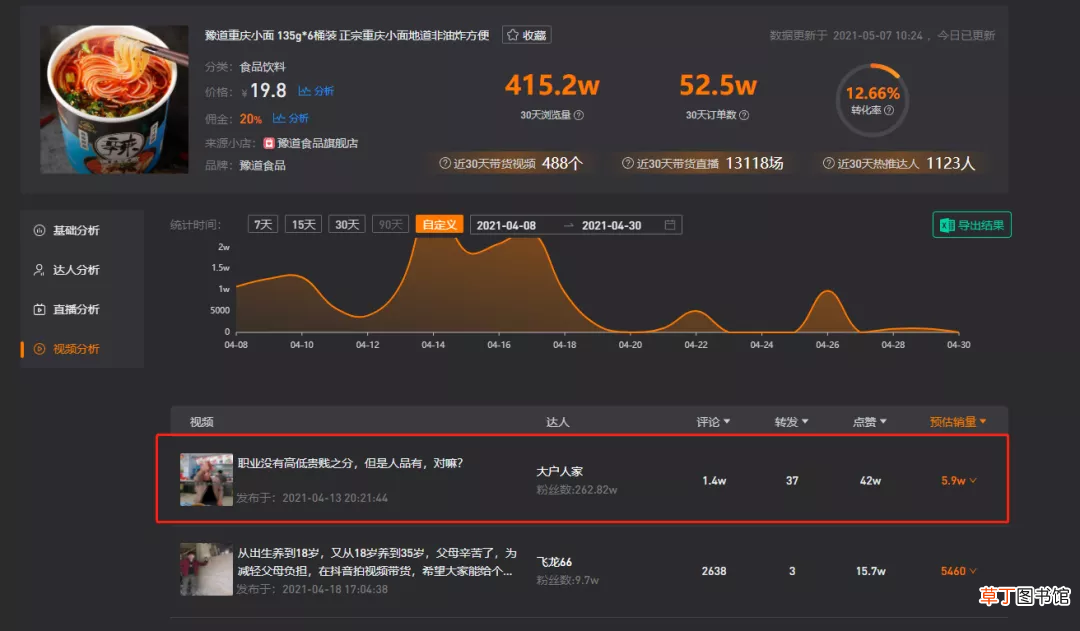Sort table by 点赞 column

tap(870, 422)
